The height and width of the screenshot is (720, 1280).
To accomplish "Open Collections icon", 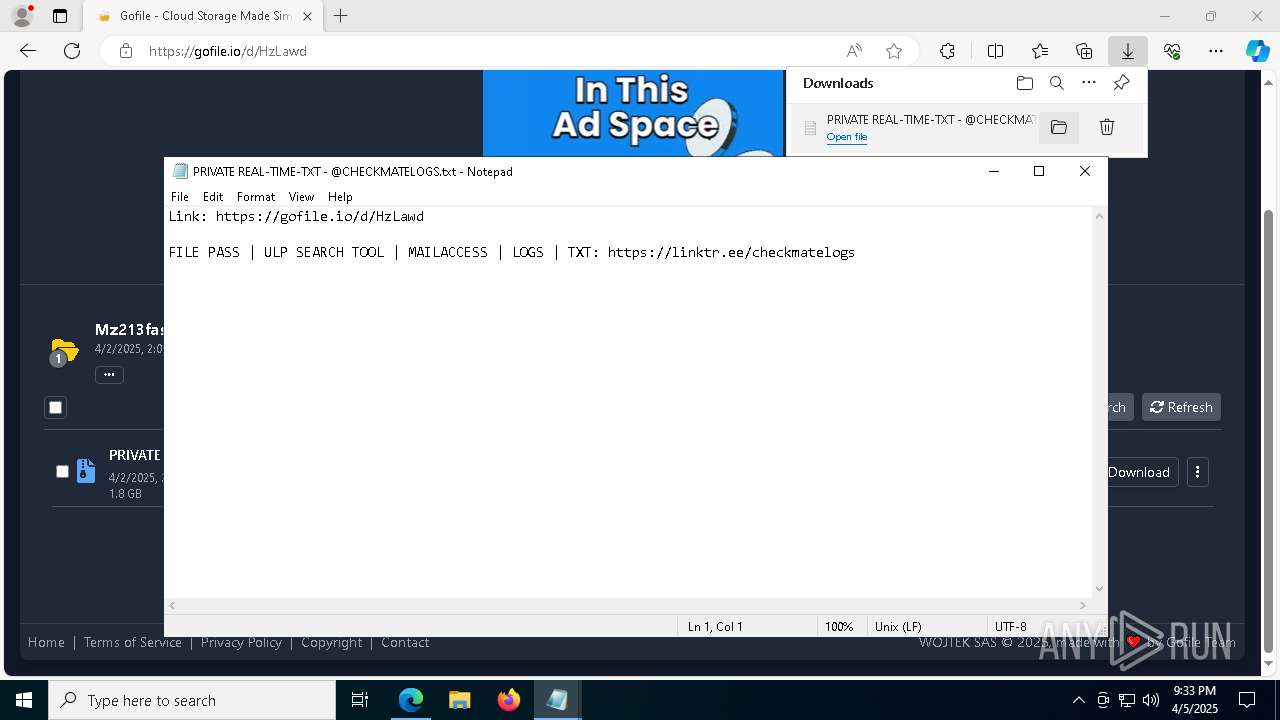I will (1084, 51).
